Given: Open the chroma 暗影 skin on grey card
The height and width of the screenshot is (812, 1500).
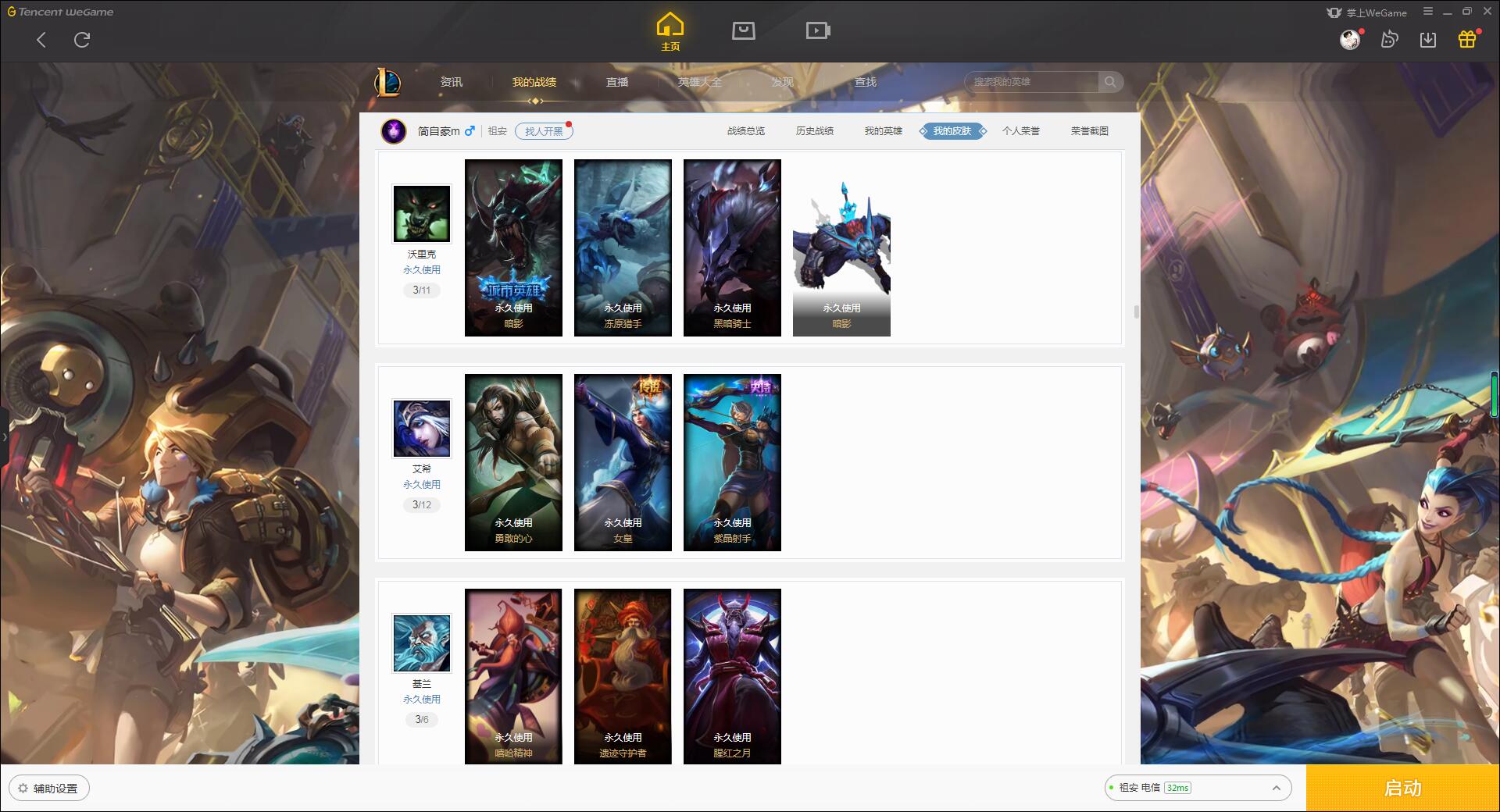Looking at the screenshot, I should [x=841, y=248].
